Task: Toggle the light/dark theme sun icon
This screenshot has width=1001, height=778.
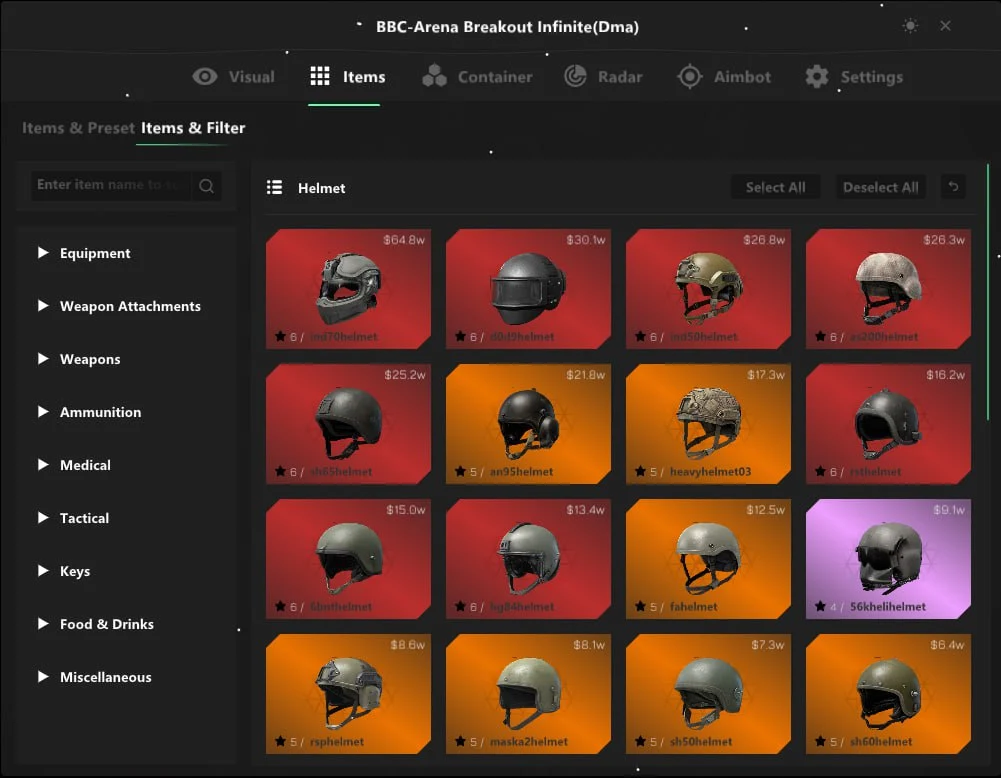Action: (x=910, y=26)
